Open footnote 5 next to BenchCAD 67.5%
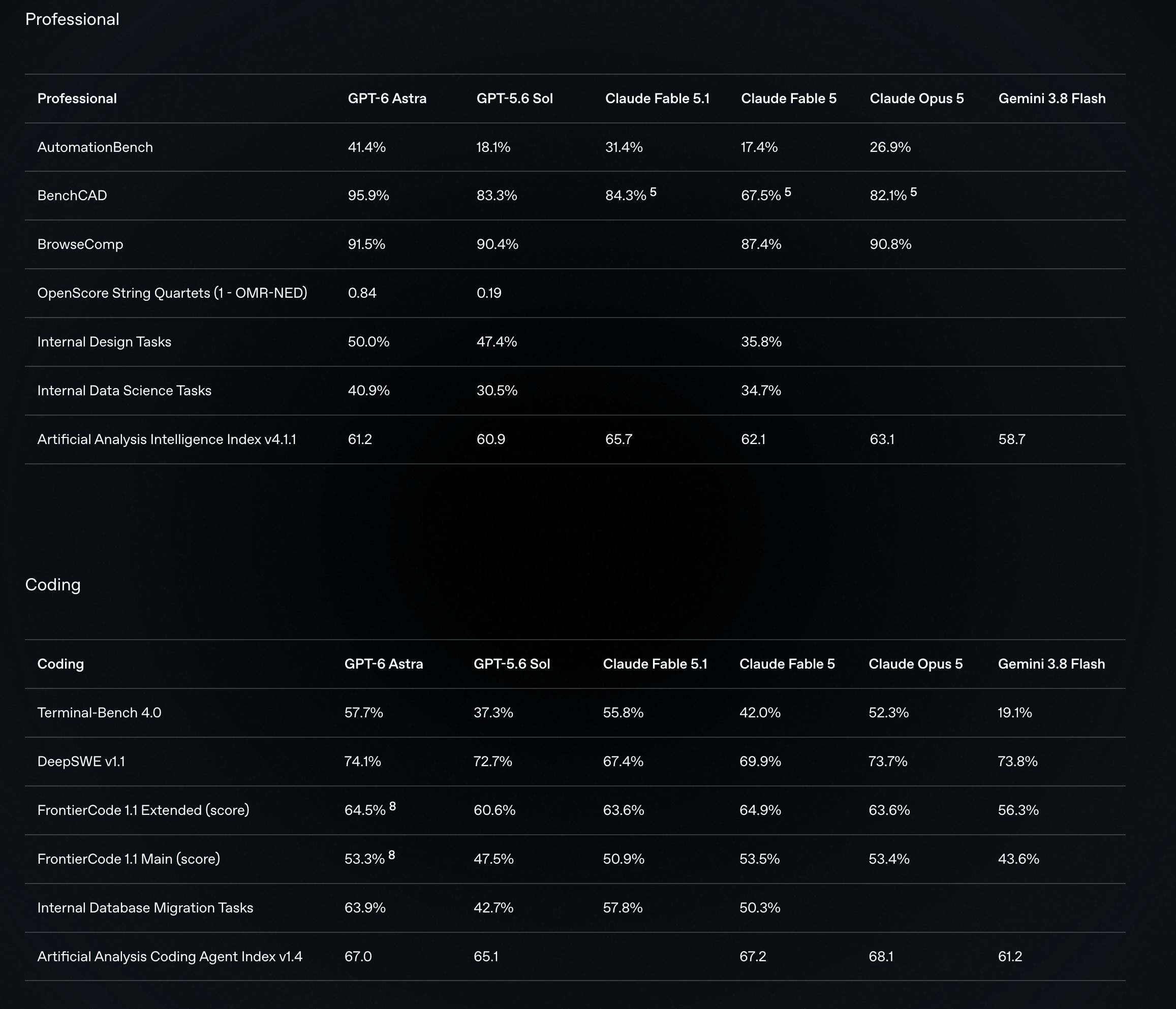 [x=788, y=192]
